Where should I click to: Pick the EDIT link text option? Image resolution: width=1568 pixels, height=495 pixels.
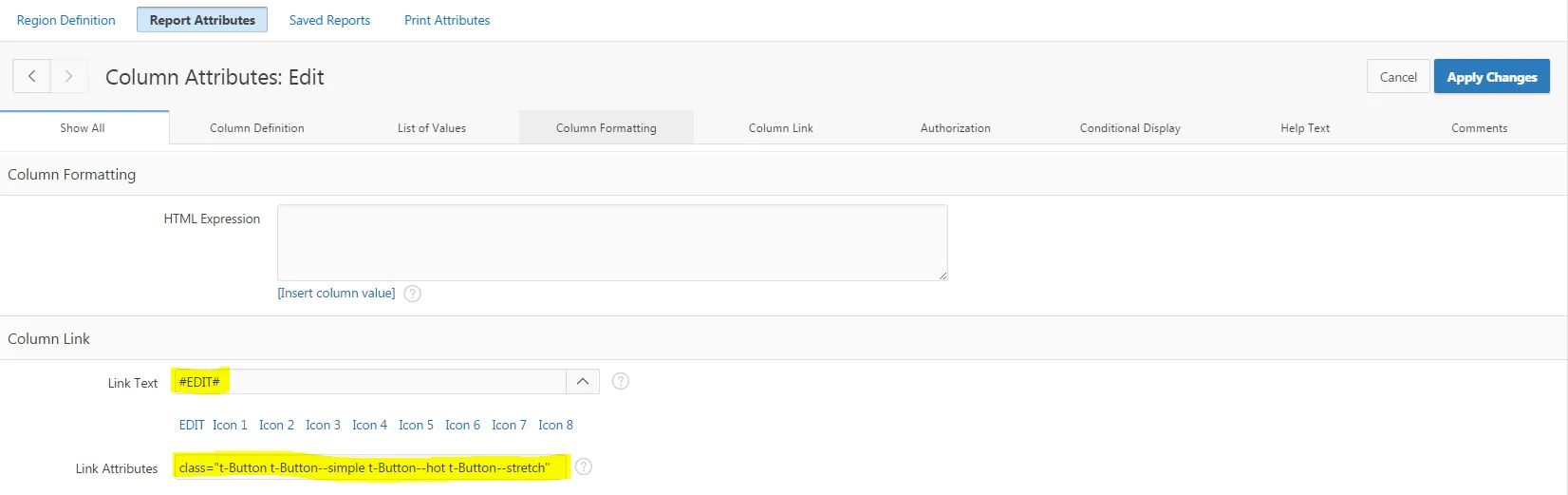click(x=192, y=425)
